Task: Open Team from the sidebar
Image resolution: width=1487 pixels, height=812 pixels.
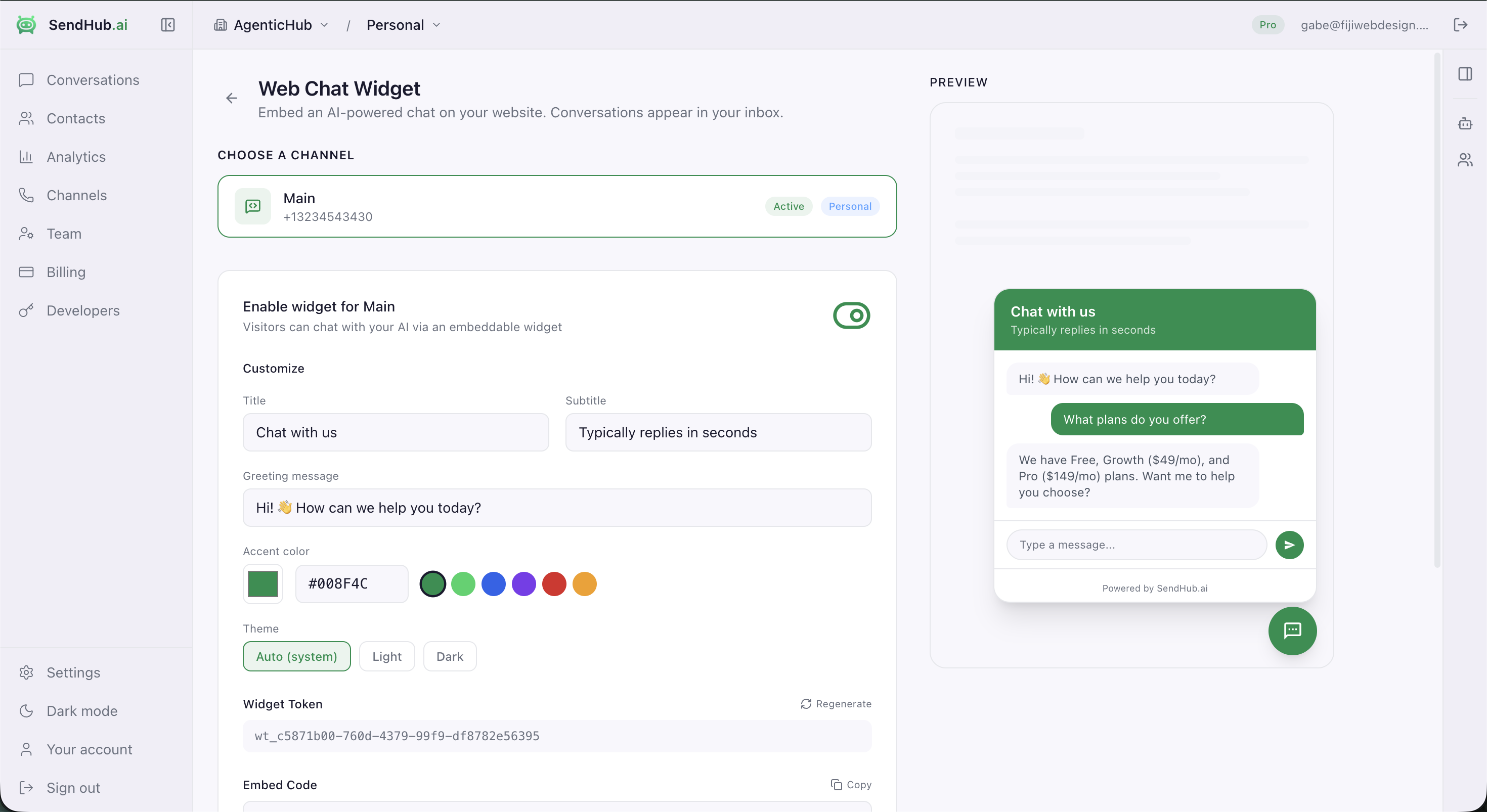Action: [64, 234]
